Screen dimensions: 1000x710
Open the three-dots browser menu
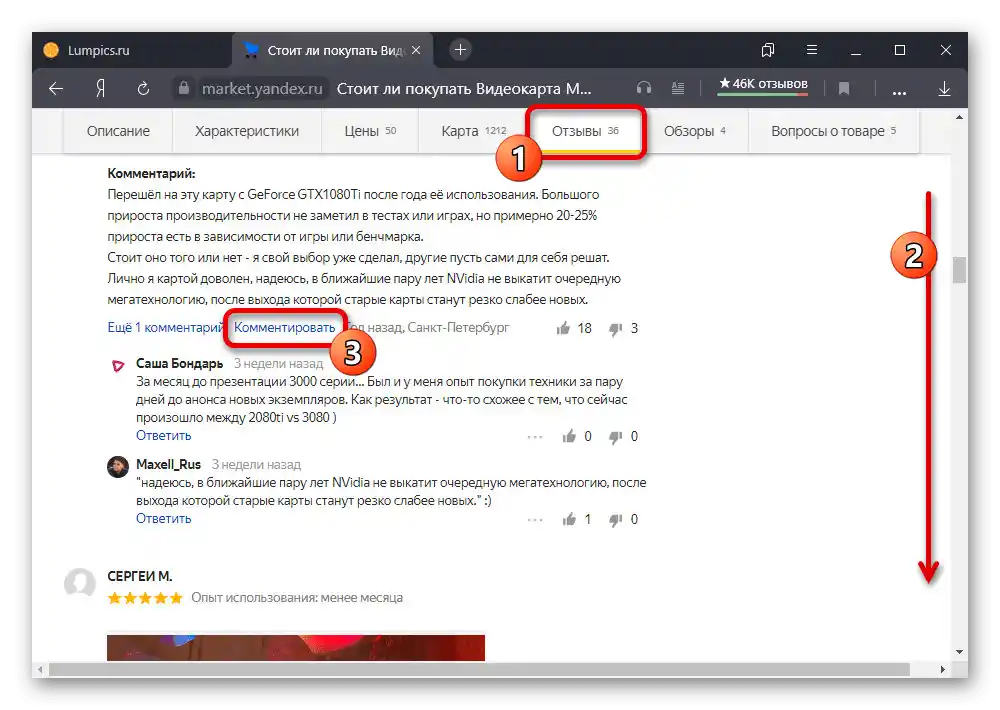899,92
